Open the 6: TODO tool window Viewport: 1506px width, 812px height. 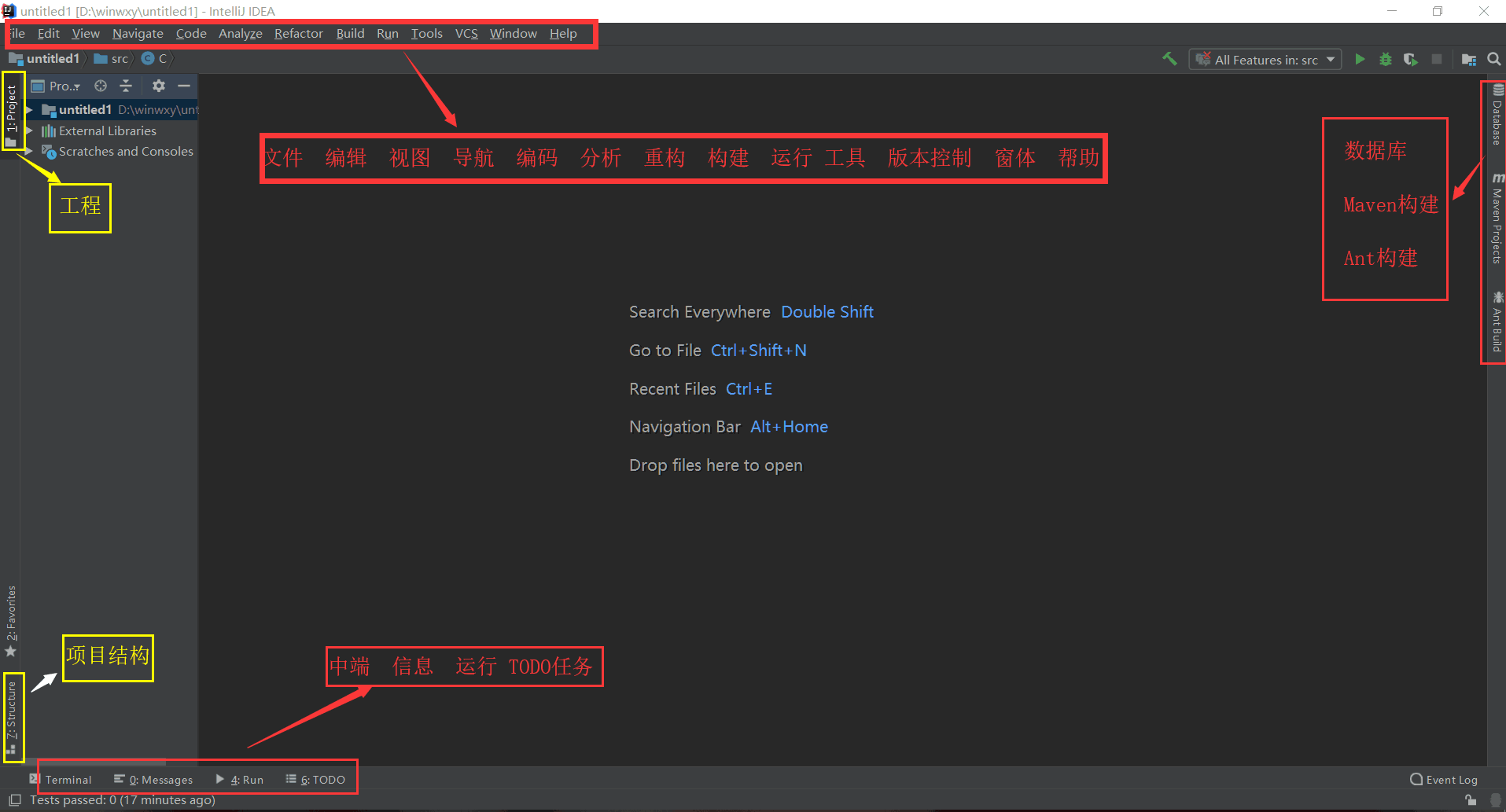pyautogui.click(x=315, y=780)
